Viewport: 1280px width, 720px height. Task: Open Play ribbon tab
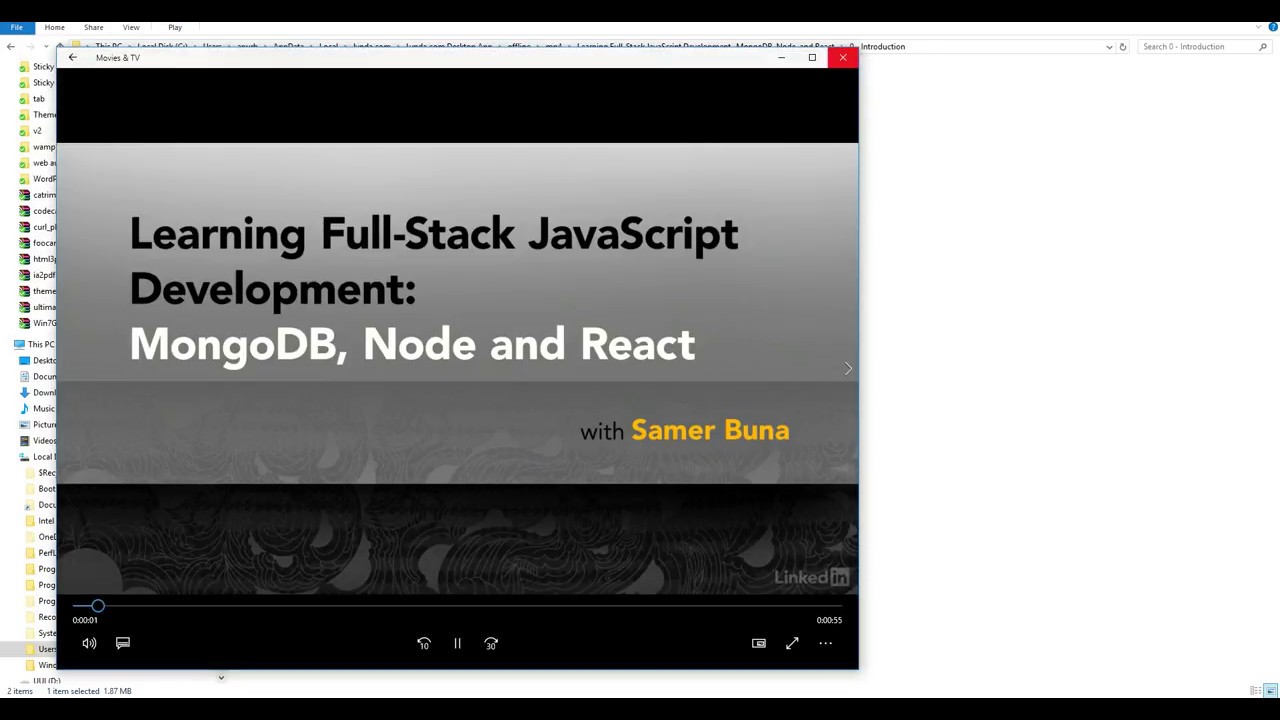tap(175, 28)
